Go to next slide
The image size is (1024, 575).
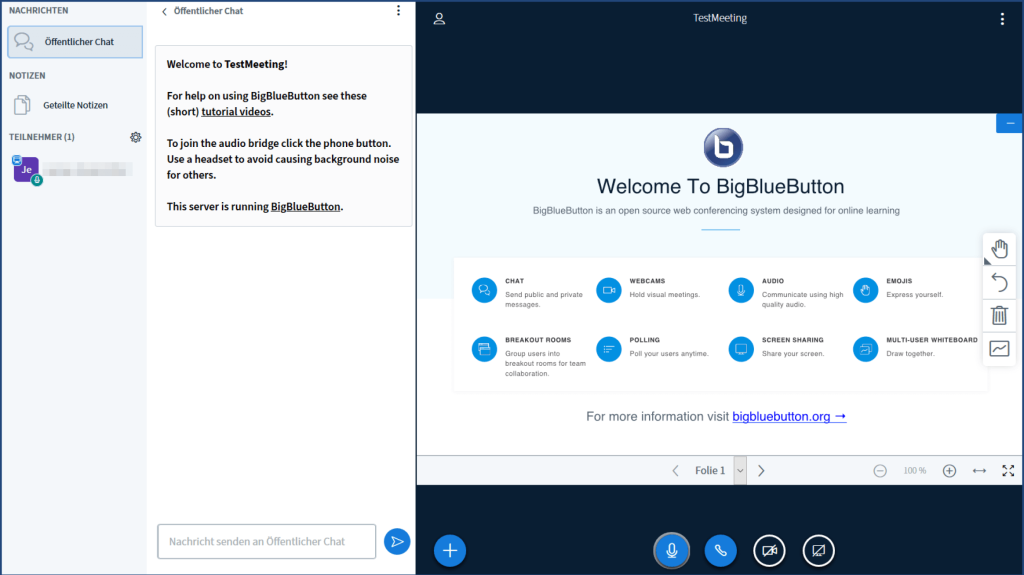[761, 470]
